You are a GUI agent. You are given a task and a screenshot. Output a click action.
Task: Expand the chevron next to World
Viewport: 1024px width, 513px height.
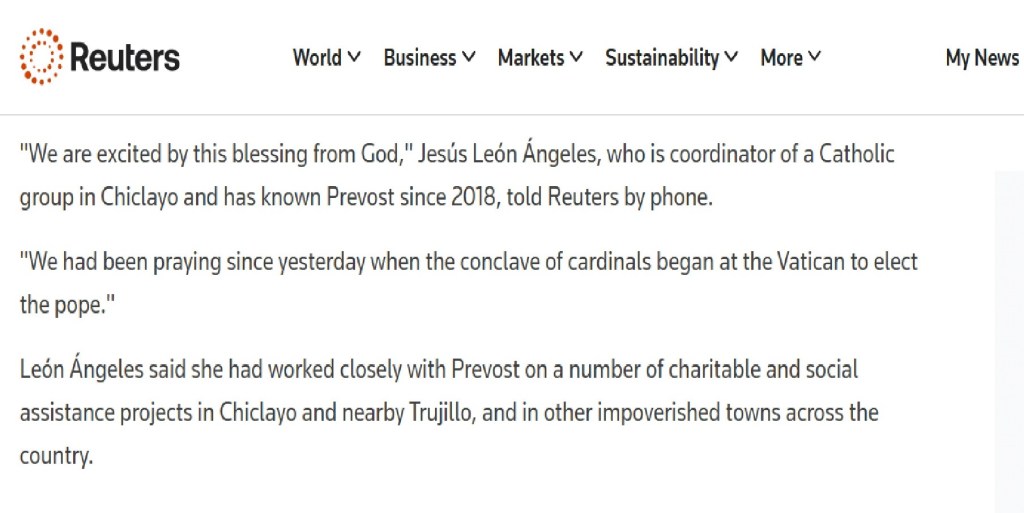click(x=354, y=58)
